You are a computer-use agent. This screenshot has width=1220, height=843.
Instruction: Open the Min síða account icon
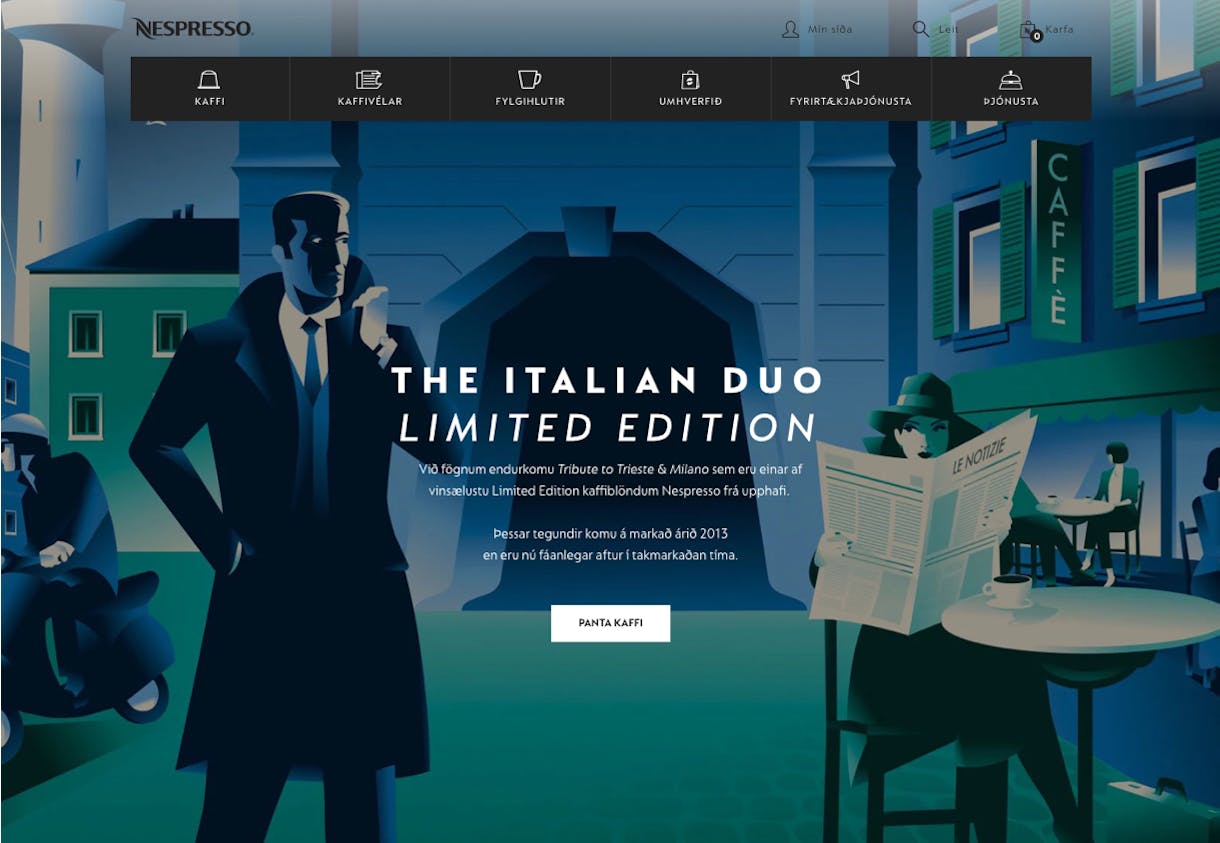click(790, 29)
